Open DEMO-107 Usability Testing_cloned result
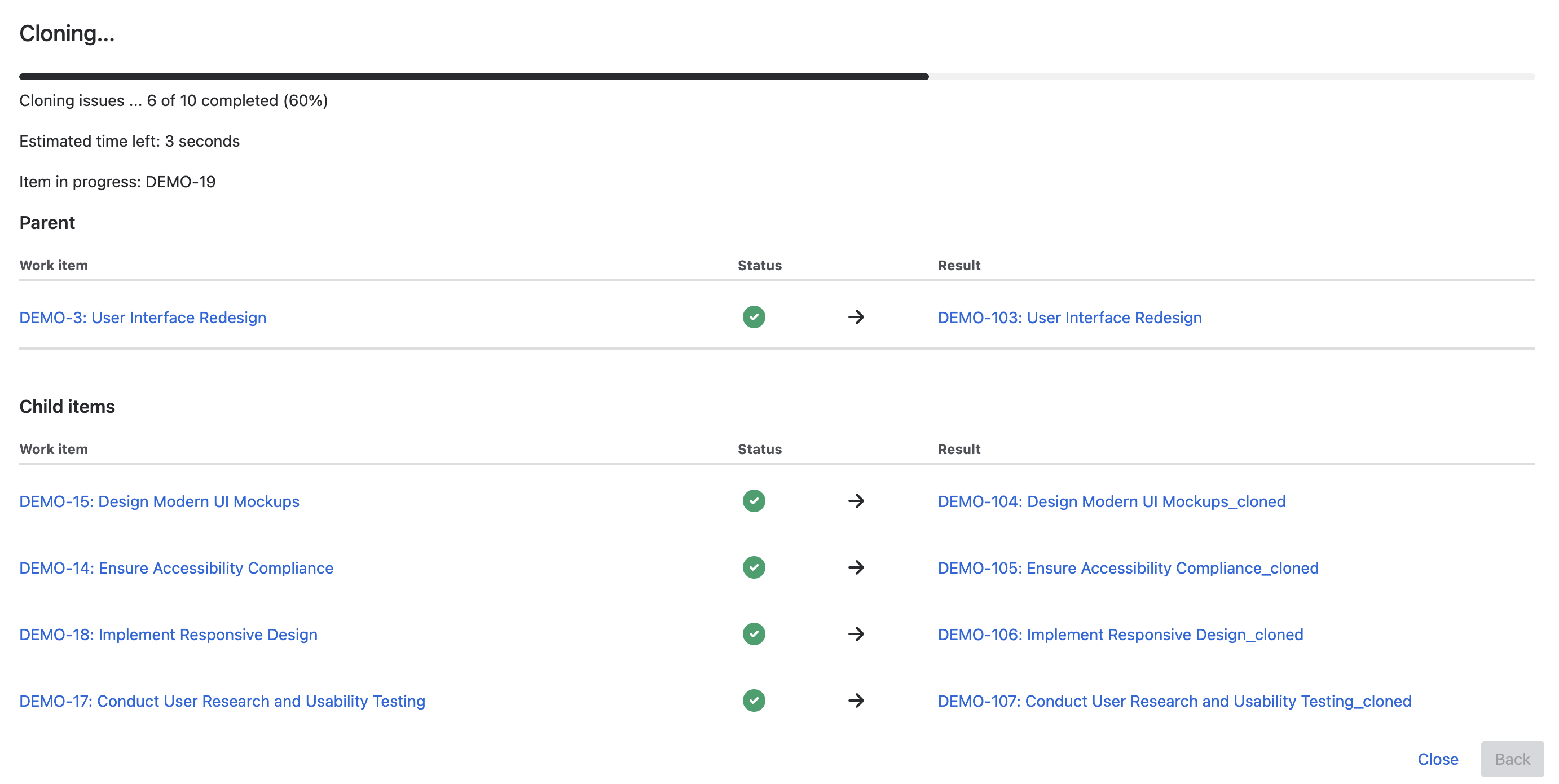This screenshot has width=1559, height=784. [1174, 702]
